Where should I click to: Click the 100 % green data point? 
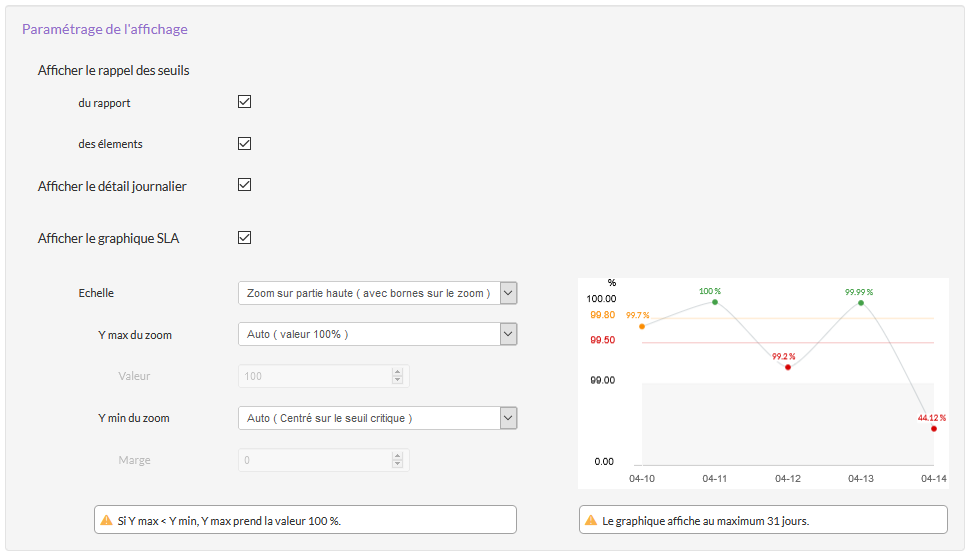(x=715, y=302)
